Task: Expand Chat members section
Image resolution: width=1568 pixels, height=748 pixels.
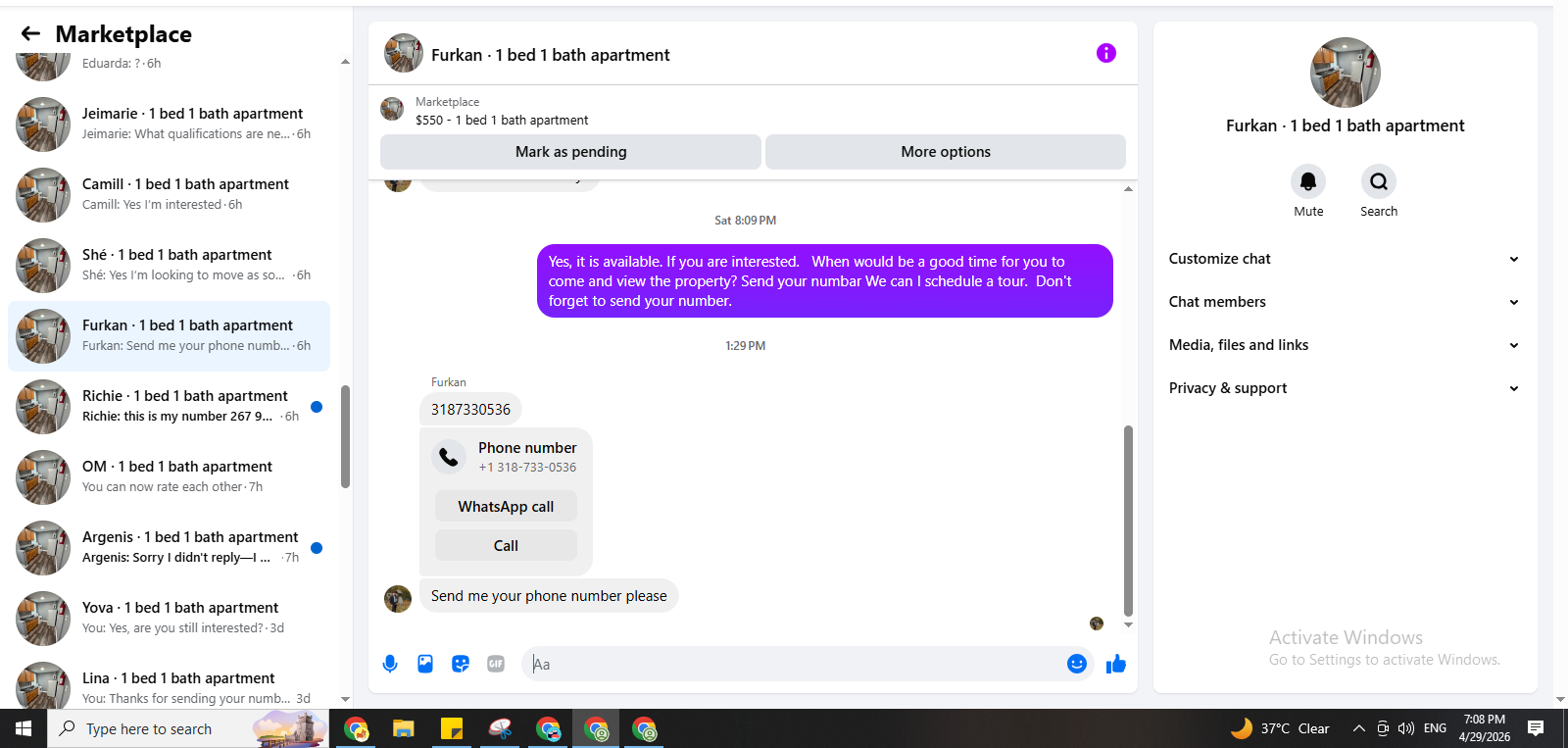Action: [x=1345, y=302]
